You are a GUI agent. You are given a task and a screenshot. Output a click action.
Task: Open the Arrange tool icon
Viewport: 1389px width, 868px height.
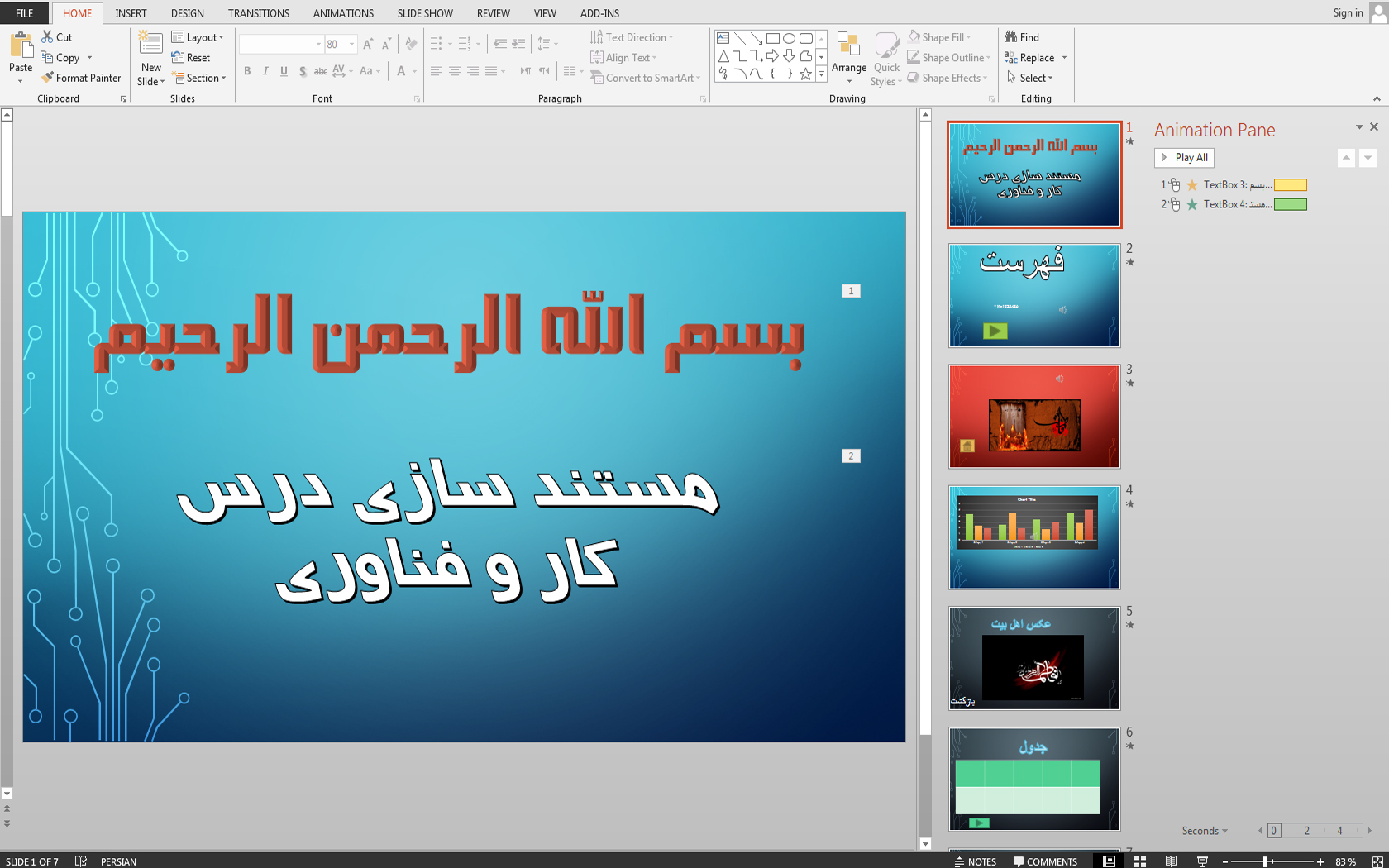pyautogui.click(x=848, y=45)
